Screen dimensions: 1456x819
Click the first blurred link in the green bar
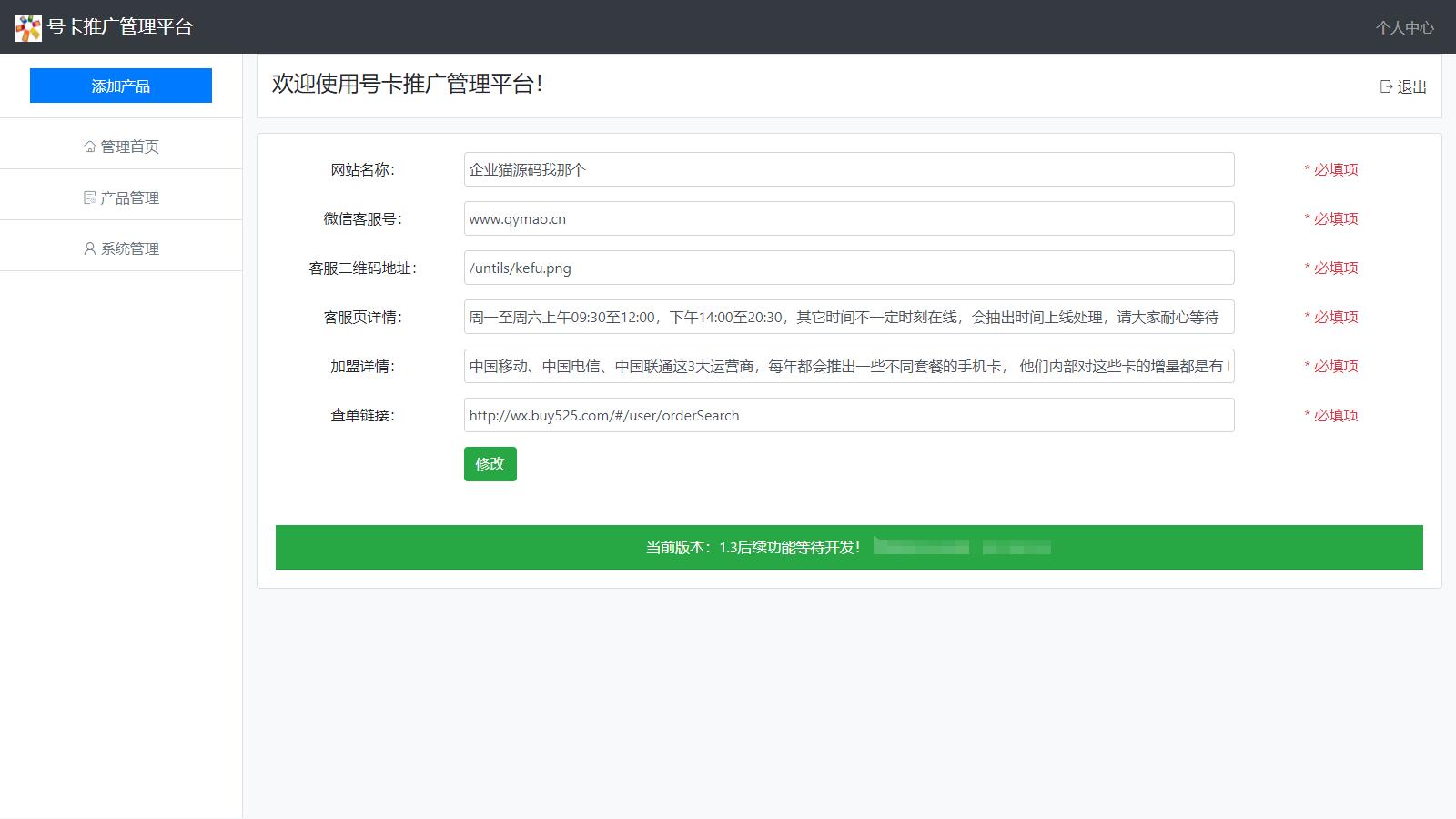tap(921, 547)
